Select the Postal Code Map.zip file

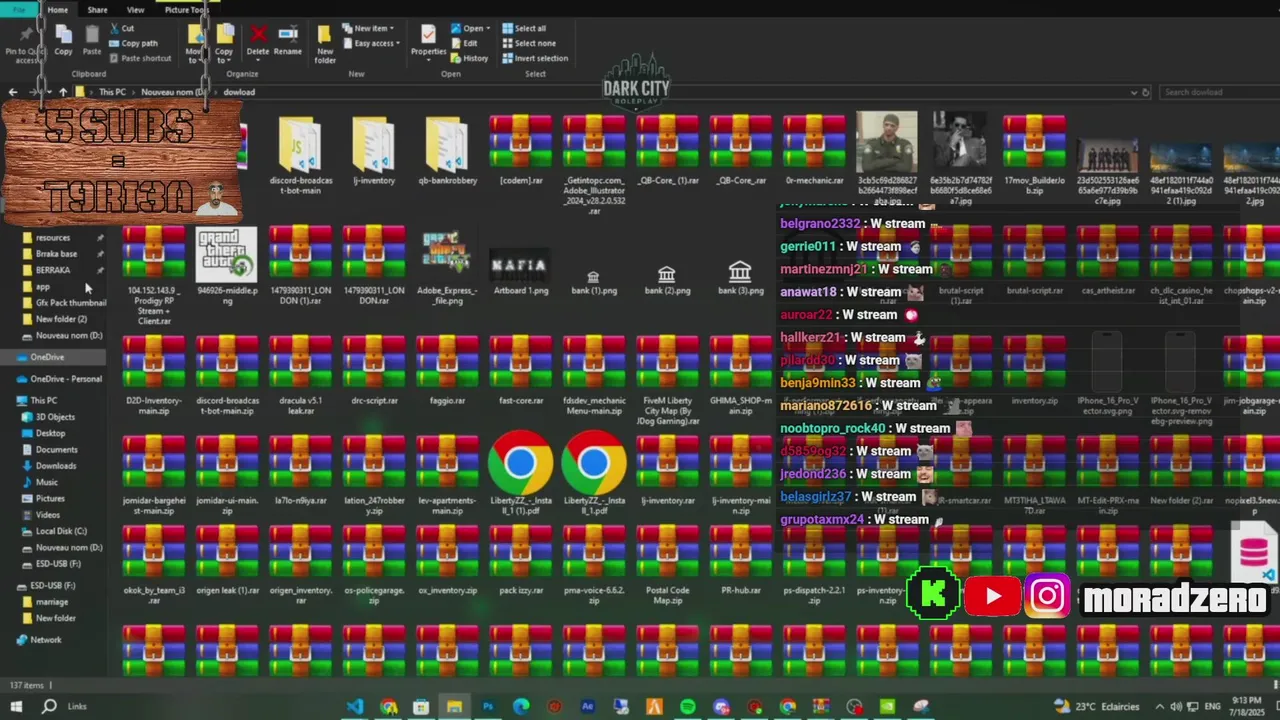[667, 564]
